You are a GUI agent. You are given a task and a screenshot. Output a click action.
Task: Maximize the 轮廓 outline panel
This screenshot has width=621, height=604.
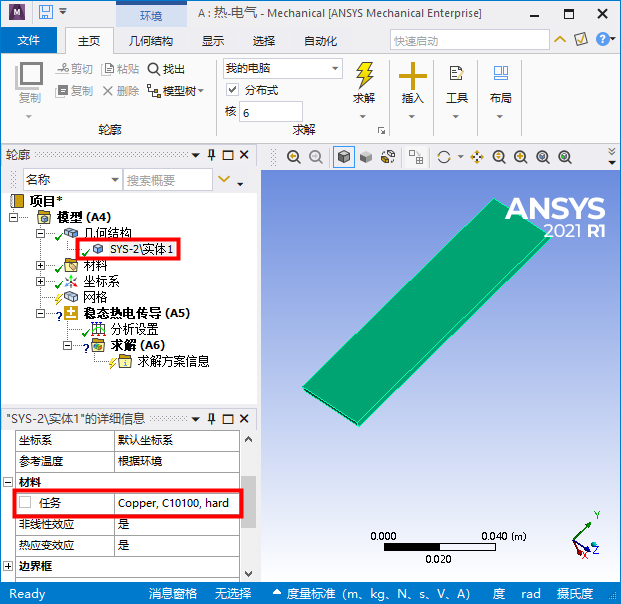tap(228, 155)
